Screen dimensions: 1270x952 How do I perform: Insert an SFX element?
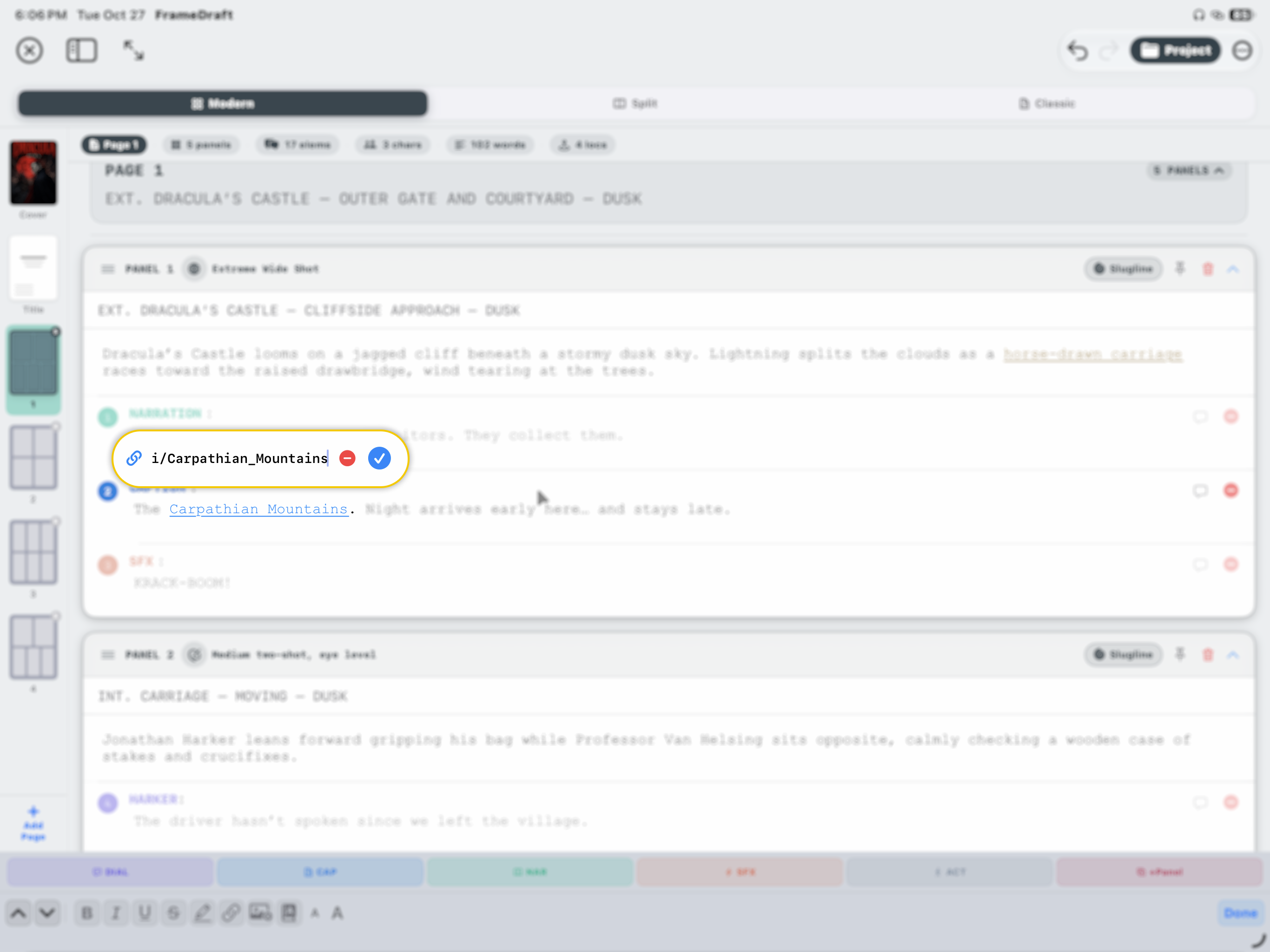[x=740, y=872]
